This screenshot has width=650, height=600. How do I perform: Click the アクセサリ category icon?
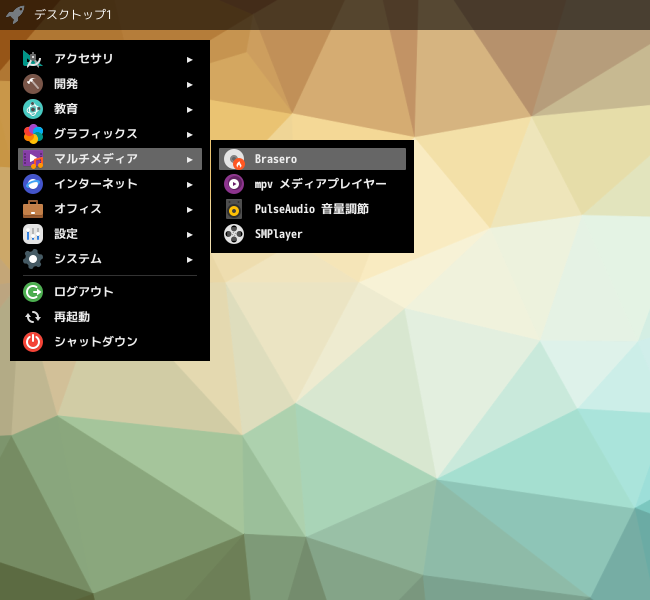[x=33, y=59]
